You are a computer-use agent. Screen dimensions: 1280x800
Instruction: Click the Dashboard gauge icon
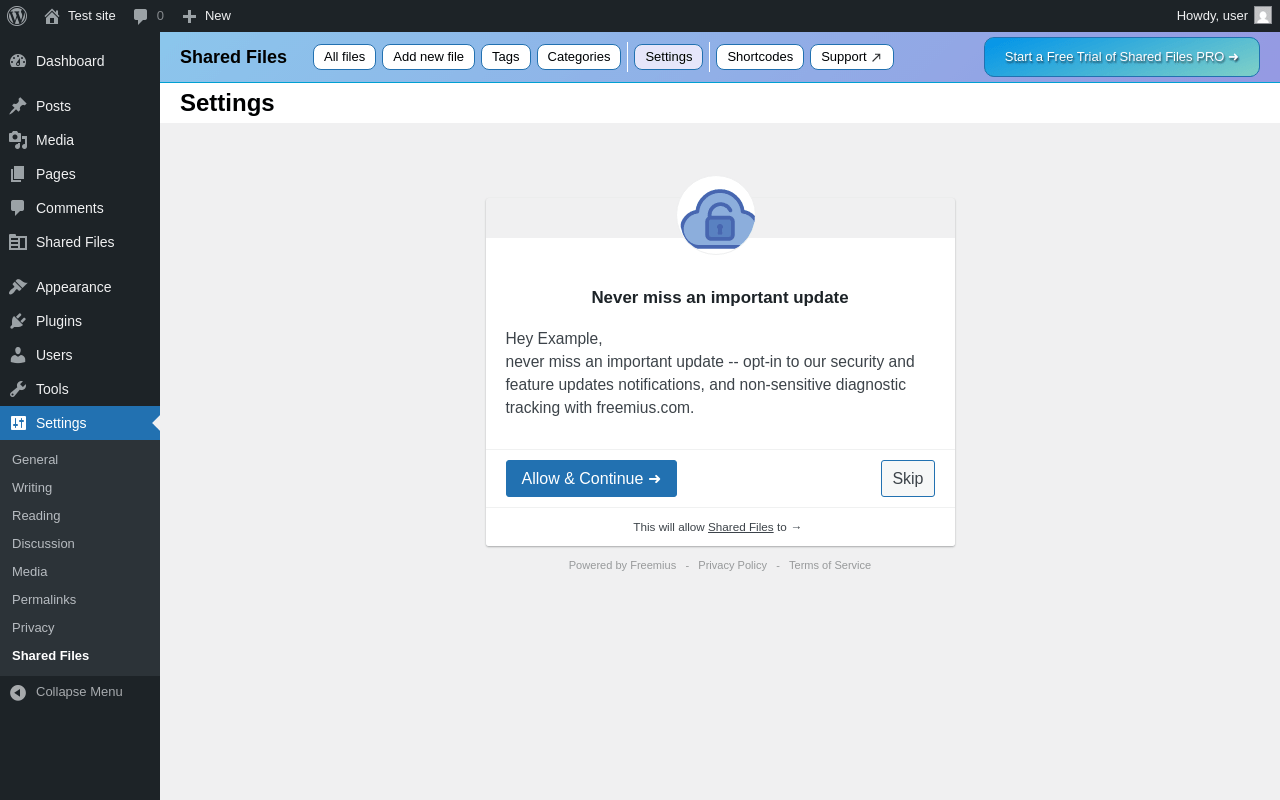pyautogui.click(x=18, y=61)
